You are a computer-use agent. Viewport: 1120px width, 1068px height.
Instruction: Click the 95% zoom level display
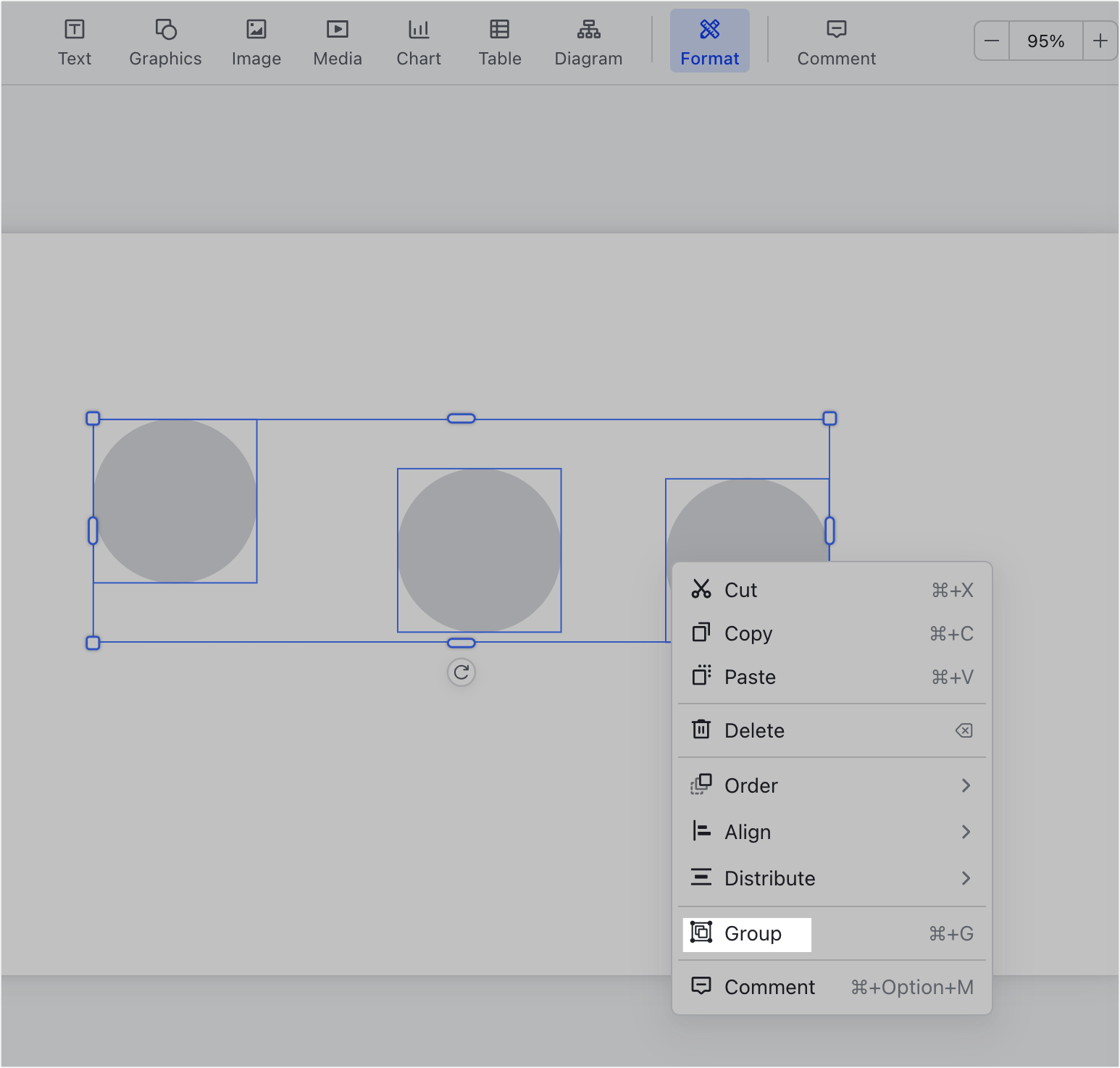1045,41
